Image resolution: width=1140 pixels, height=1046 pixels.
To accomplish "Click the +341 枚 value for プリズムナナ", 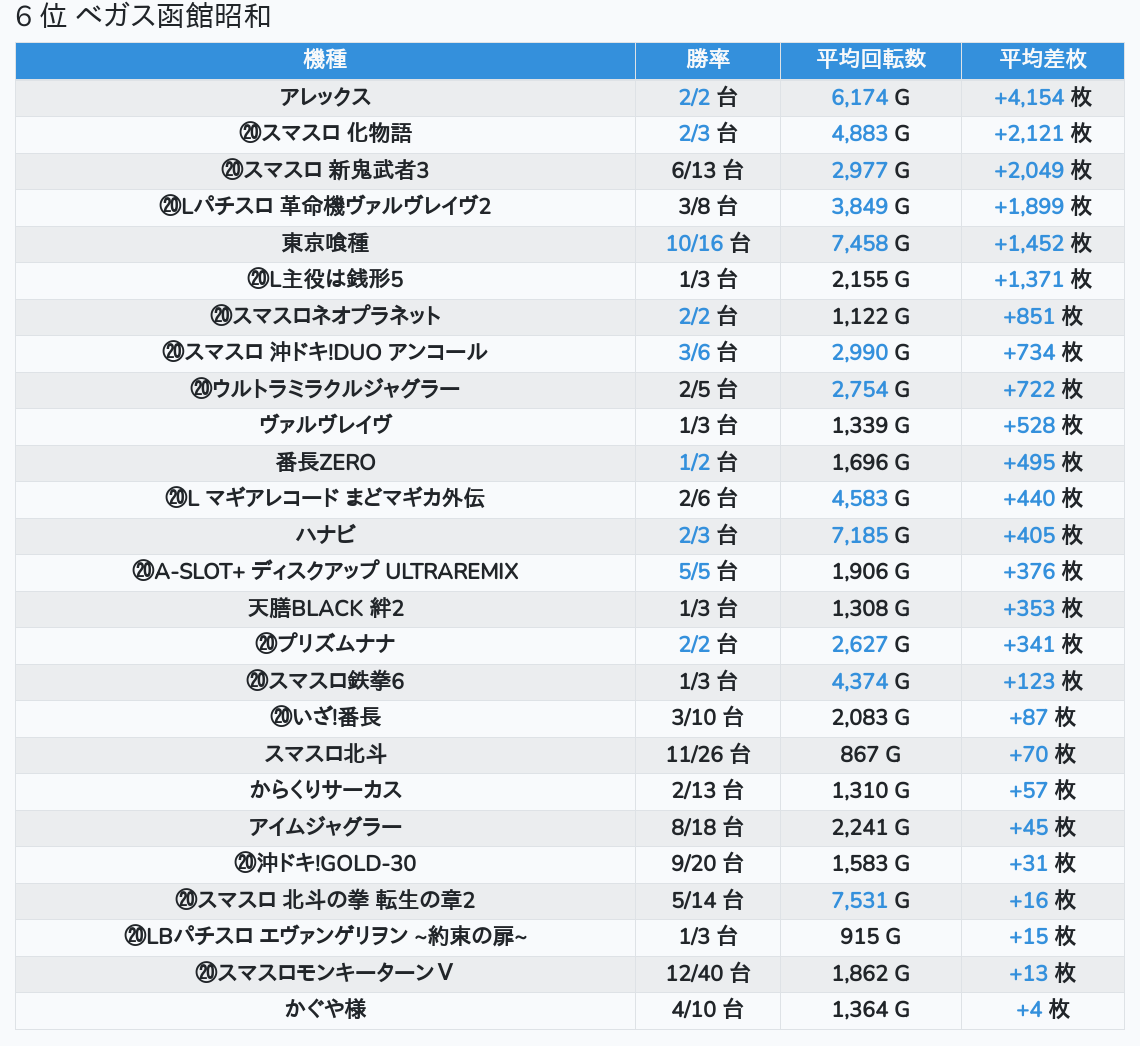I will [x=1042, y=645].
